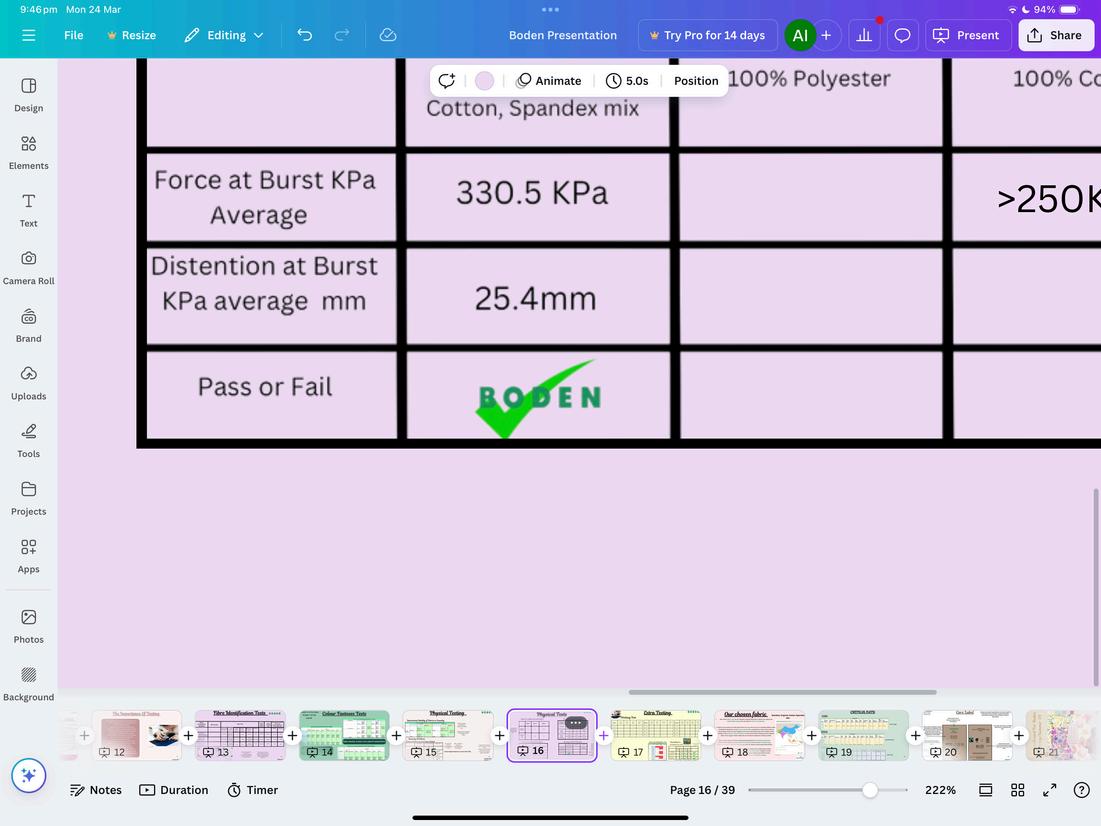Select page 20 thumbnail
The image size is (1101, 826).
point(968,735)
